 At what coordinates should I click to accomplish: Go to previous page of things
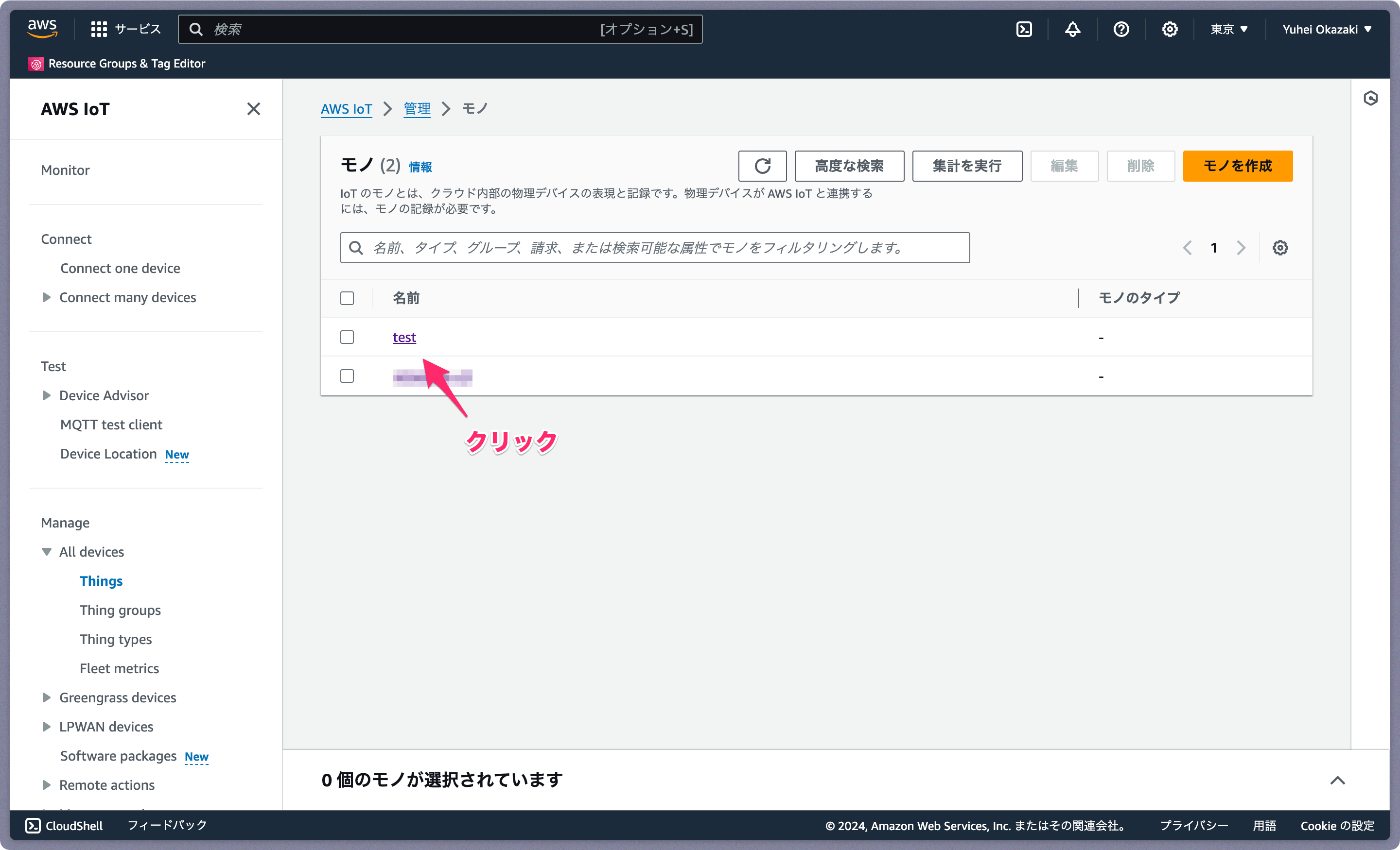click(x=1187, y=248)
